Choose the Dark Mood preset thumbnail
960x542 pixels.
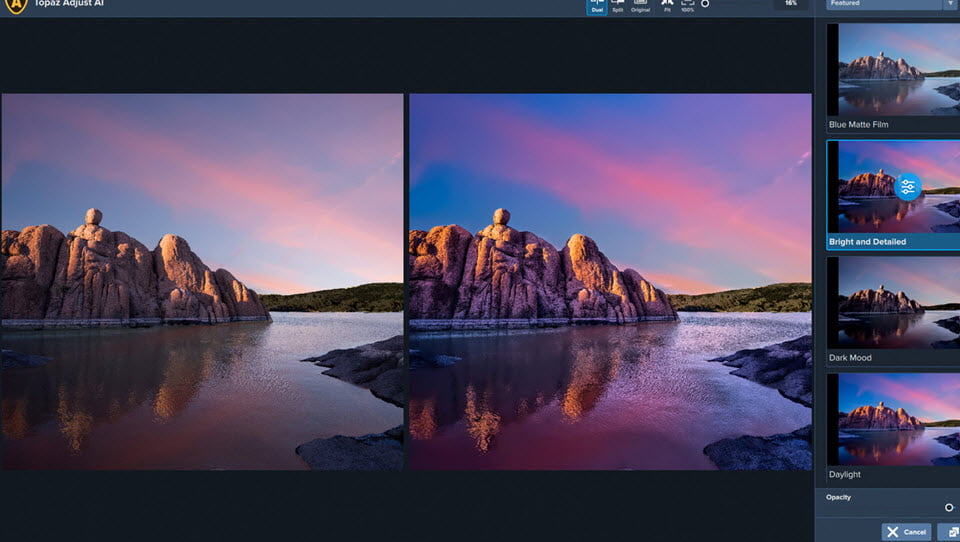pos(893,303)
